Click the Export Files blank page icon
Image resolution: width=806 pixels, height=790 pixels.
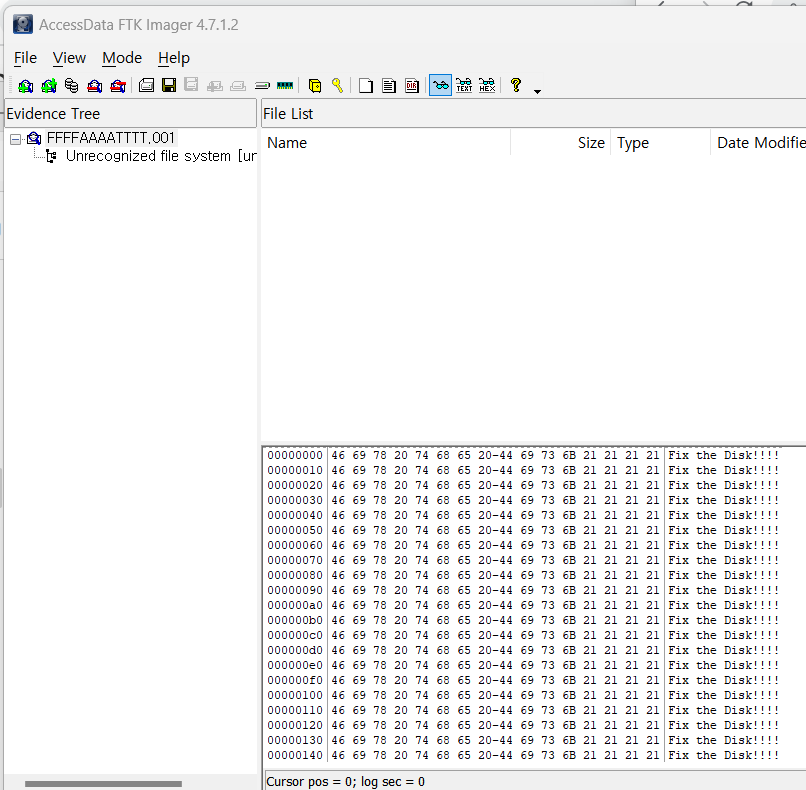366,85
